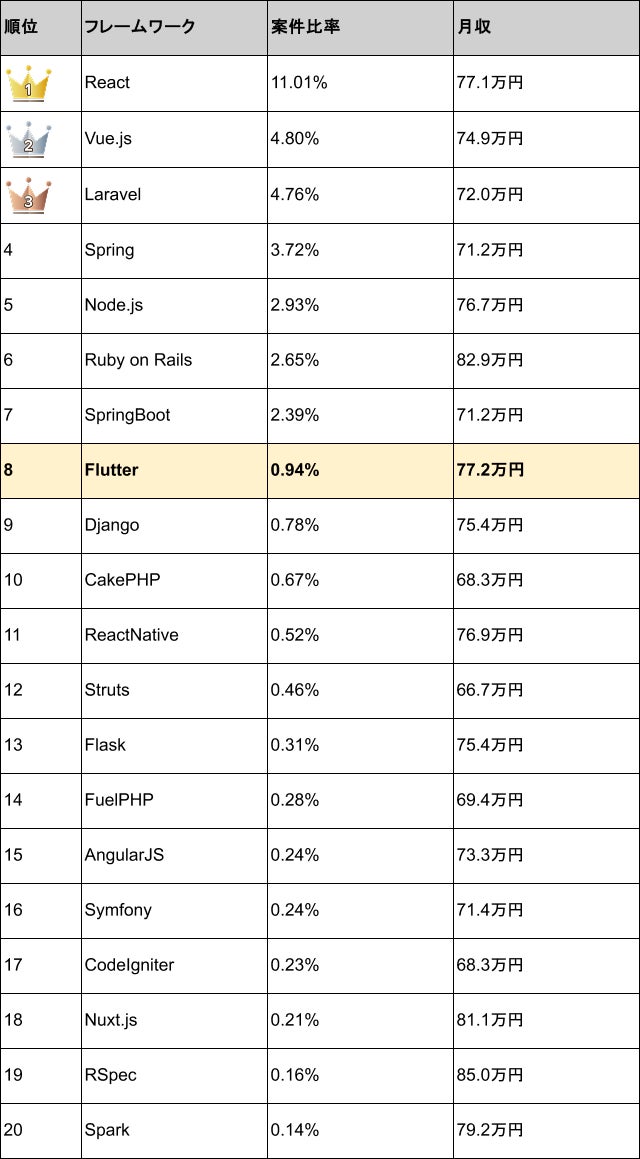This screenshot has width=640, height=1159.
Task: Click the silver crown rank 2 icon
Action: click(x=29, y=138)
